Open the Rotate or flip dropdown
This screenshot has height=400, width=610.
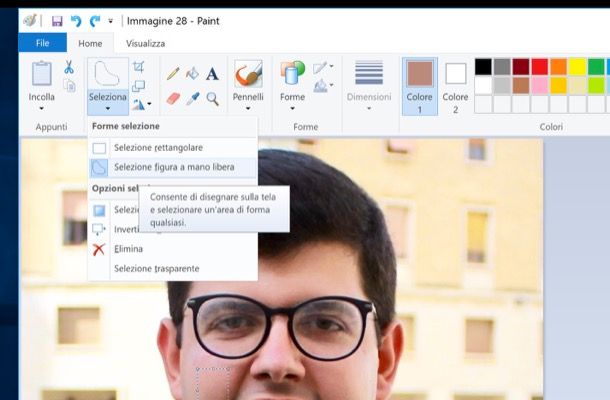142,104
